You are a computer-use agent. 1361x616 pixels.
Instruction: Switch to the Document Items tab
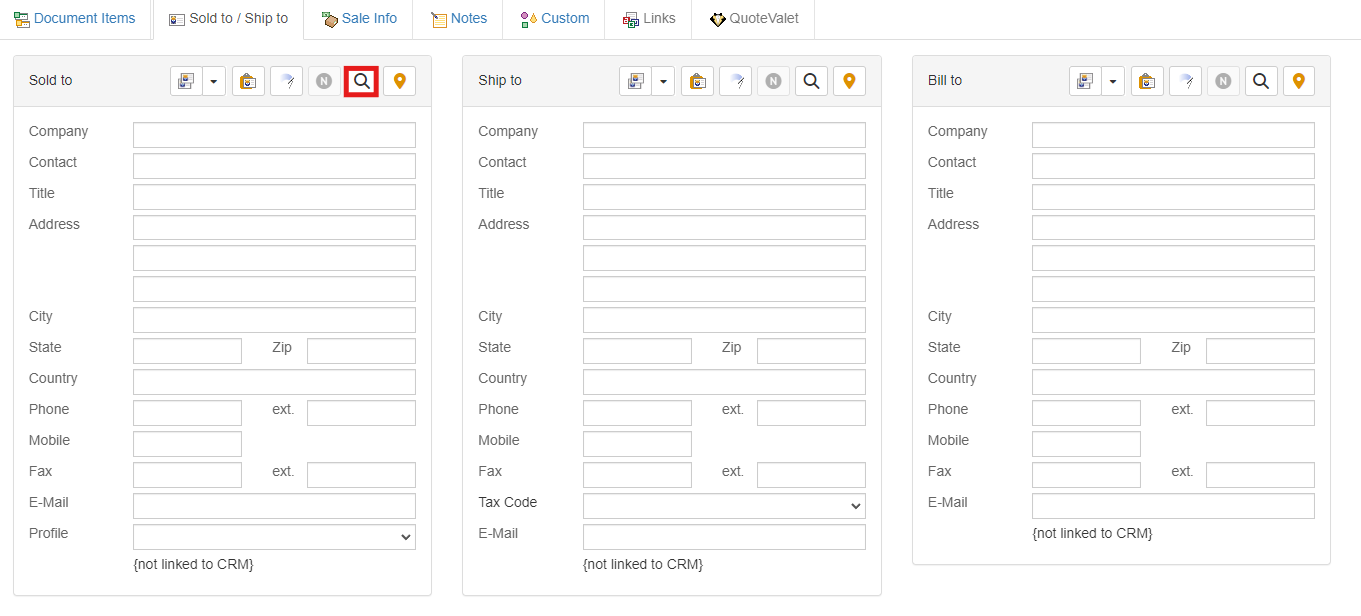[75, 19]
